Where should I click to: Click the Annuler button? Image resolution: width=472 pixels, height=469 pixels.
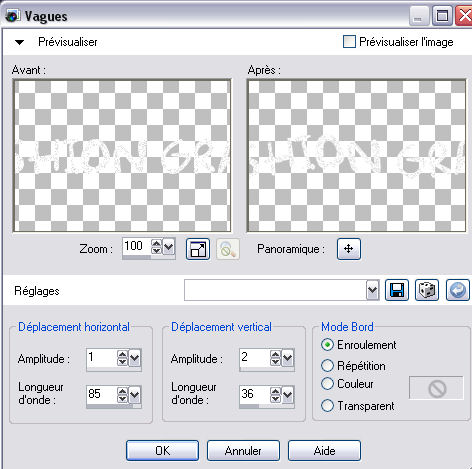pyautogui.click(x=243, y=451)
